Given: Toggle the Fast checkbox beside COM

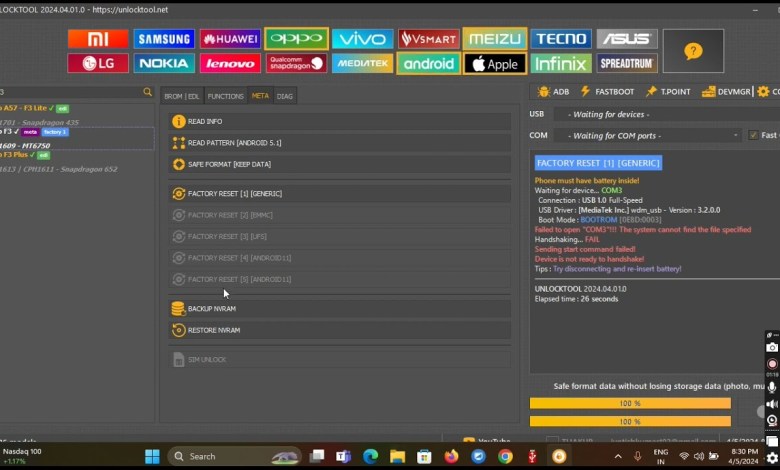Looking at the screenshot, I should click(x=753, y=135).
